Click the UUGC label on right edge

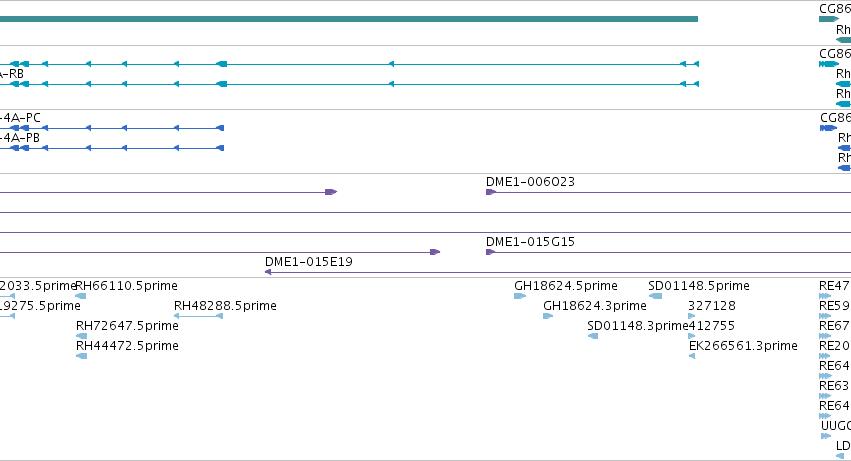tap(836, 426)
